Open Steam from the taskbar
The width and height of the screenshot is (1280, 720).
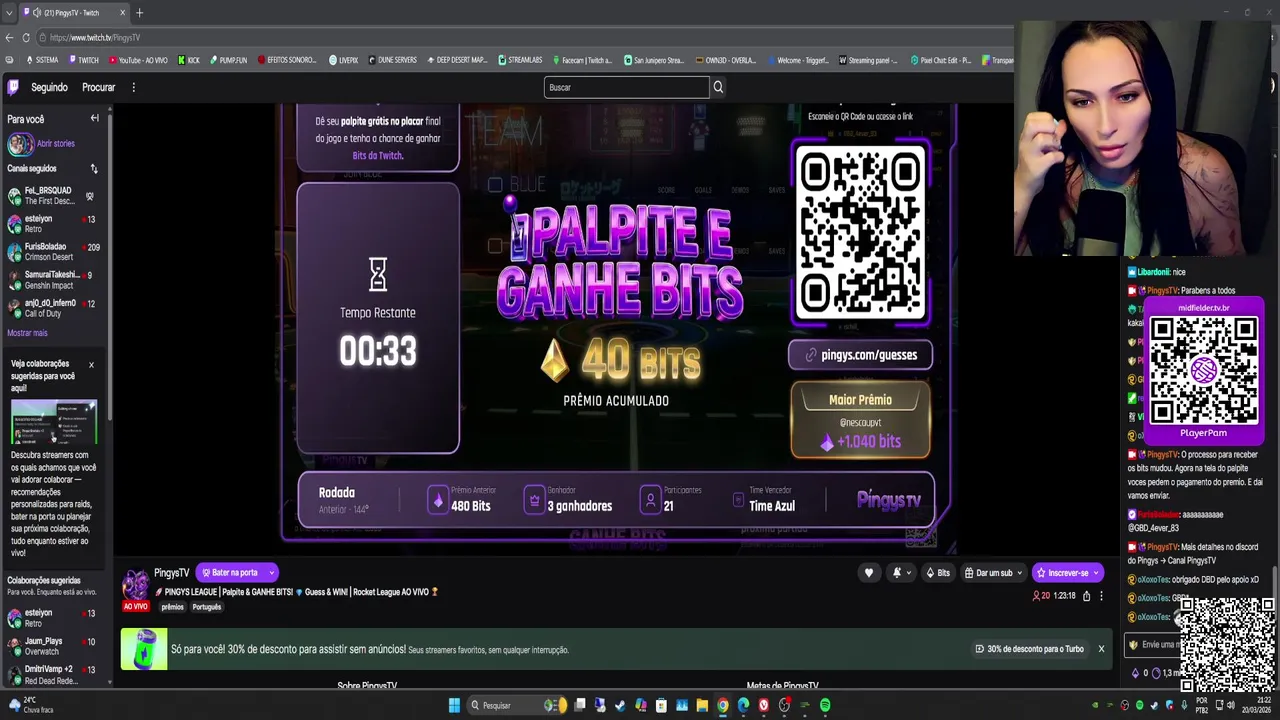(x=620, y=705)
